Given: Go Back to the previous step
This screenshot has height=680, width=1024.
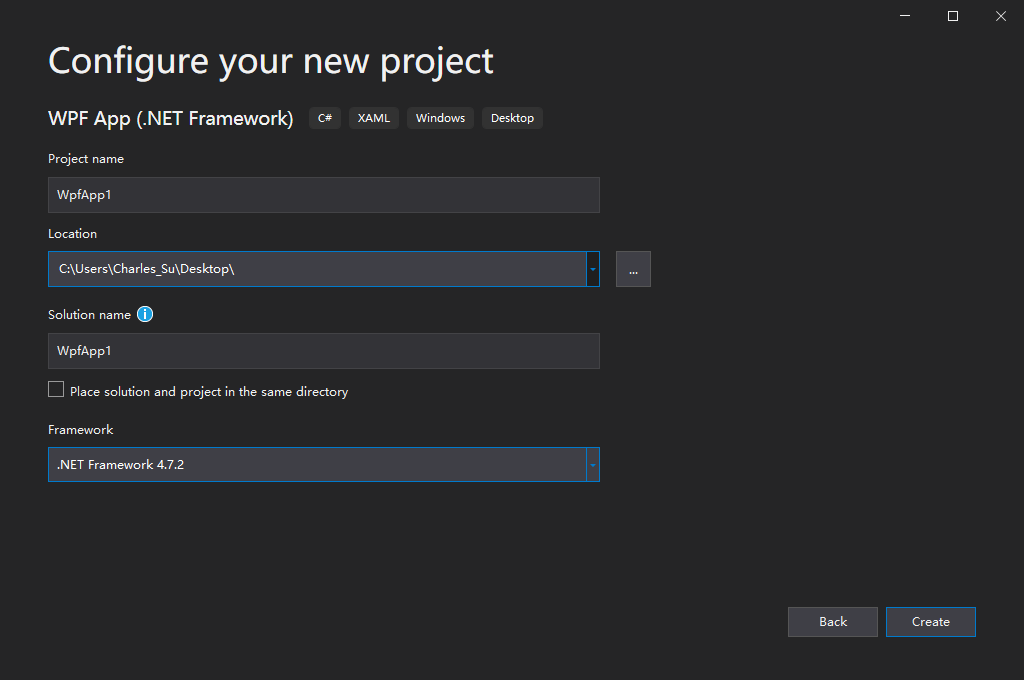Looking at the screenshot, I should point(832,622).
